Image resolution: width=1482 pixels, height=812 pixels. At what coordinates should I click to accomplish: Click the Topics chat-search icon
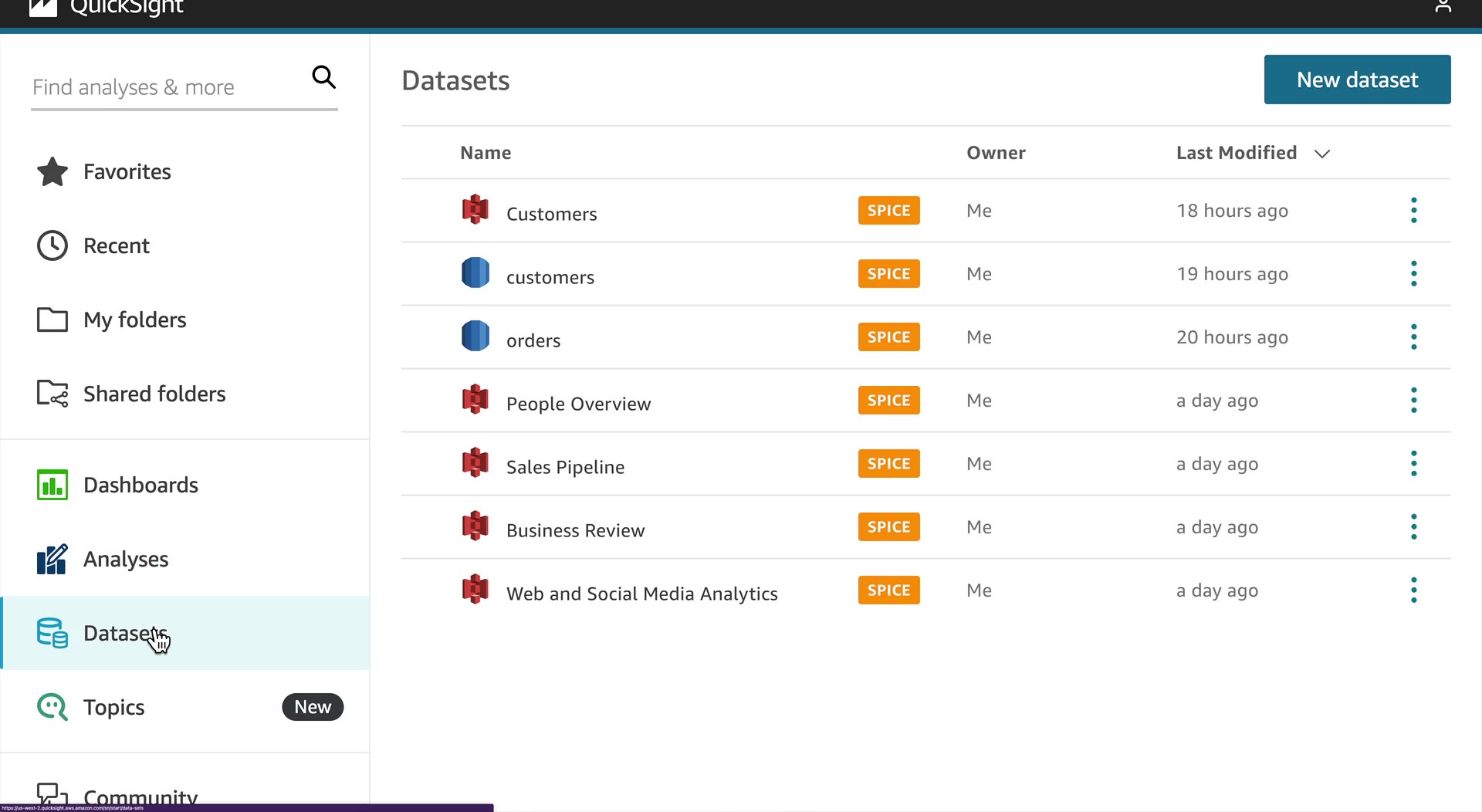[x=52, y=707]
